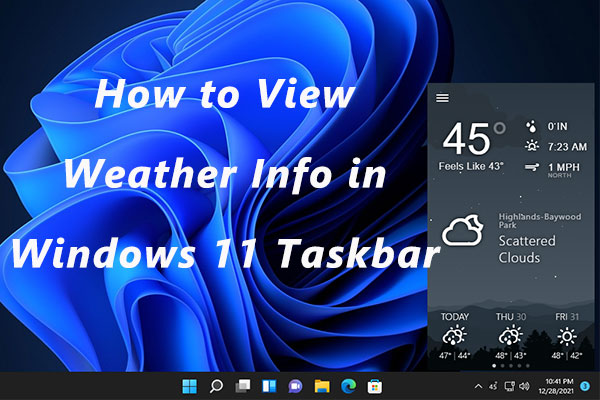Viewport: 600px width, 400px height.
Task: Go to the second forecast page dot
Action: (502, 366)
